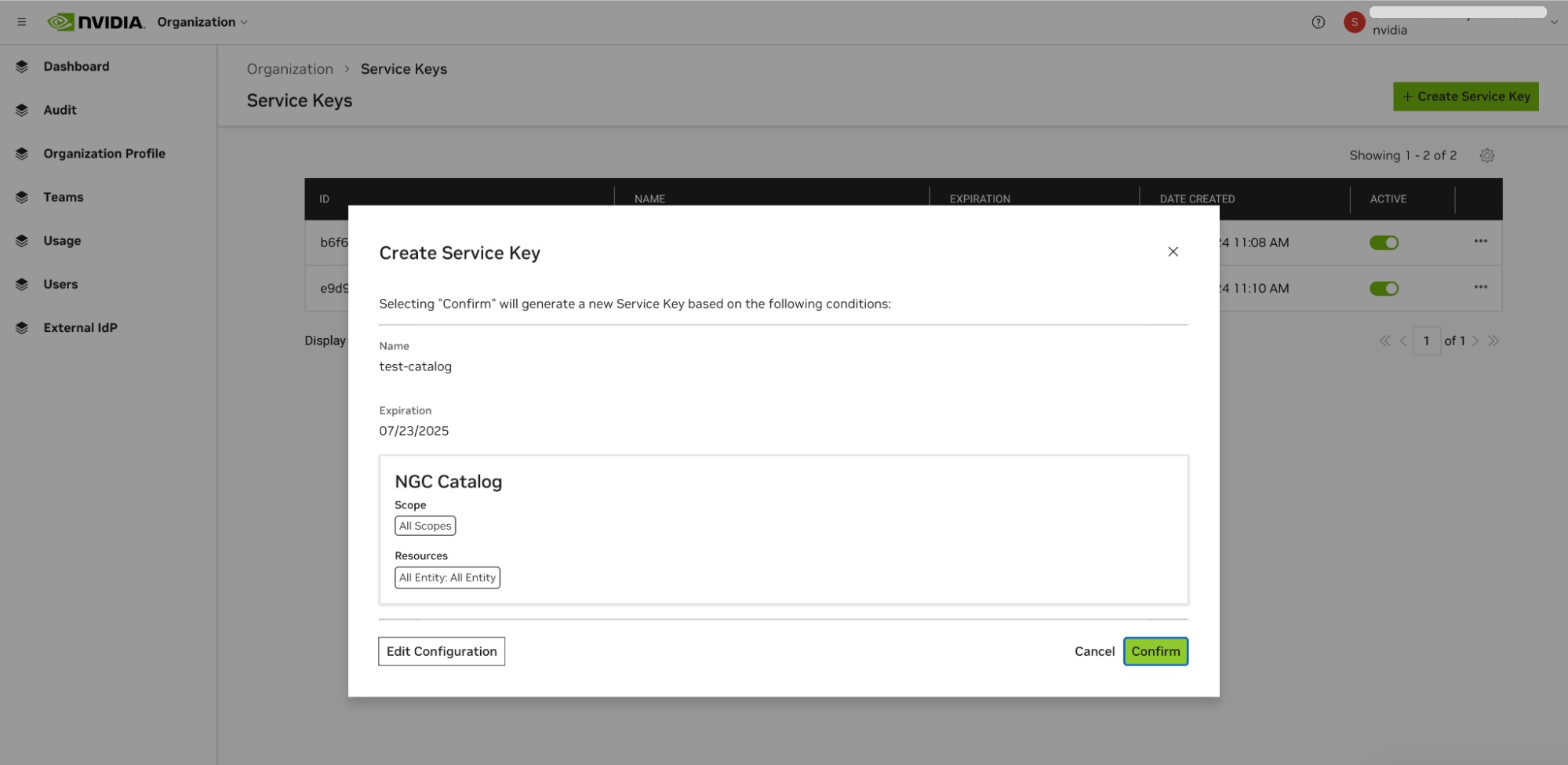Click the External IdP sidebar icon
This screenshot has height=765, width=1568.
pyautogui.click(x=21, y=328)
